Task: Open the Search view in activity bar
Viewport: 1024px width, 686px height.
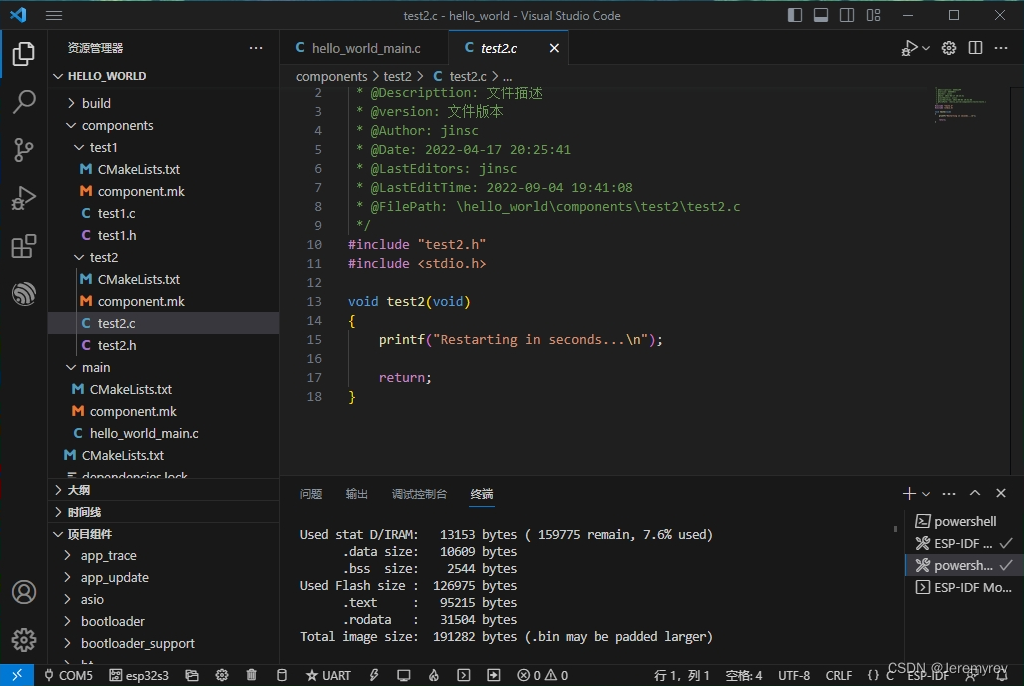Action: click(24, 101)
